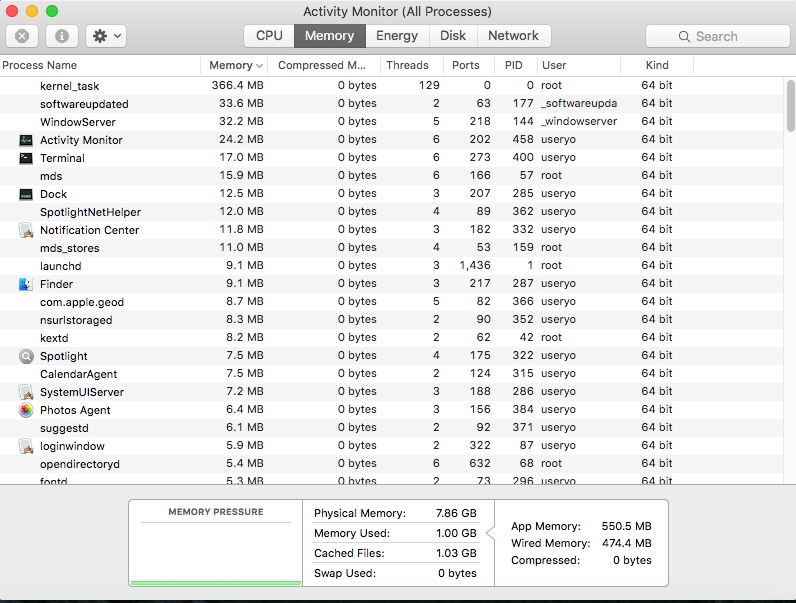Toggle the Memory column sort arrow
Viewport: 796px width, 603px height.
259,66
